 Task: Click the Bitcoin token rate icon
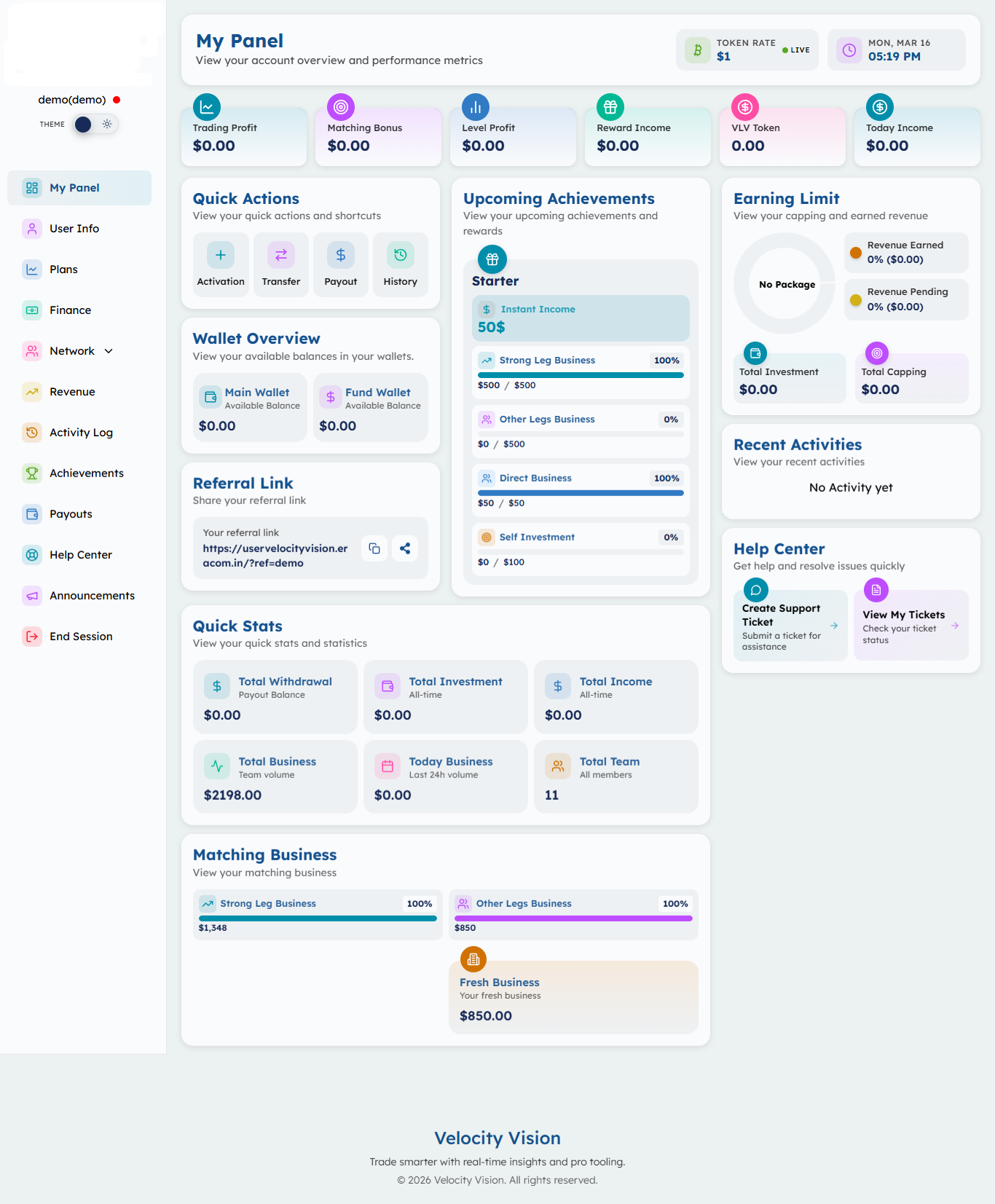[697, 50]
